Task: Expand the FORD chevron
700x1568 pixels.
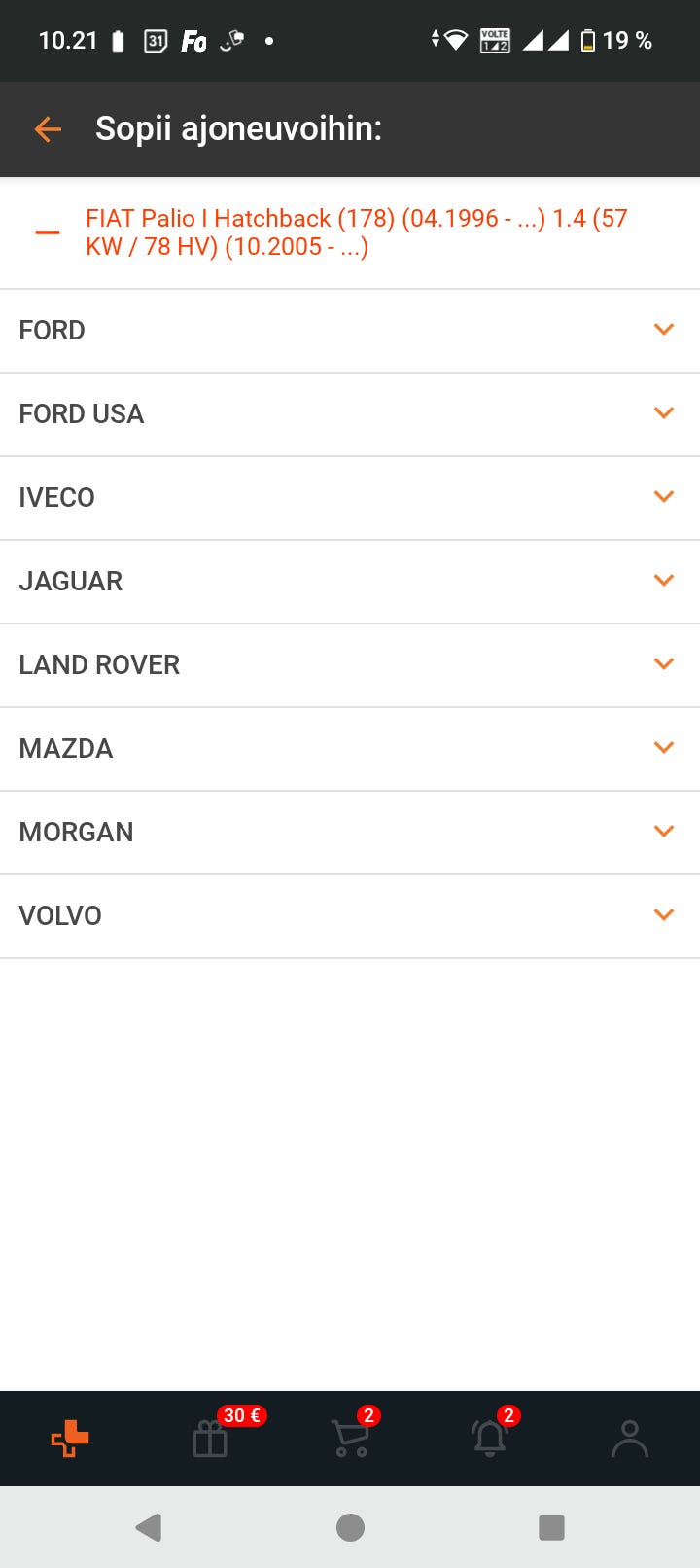Action: click(x=664, y=330)
